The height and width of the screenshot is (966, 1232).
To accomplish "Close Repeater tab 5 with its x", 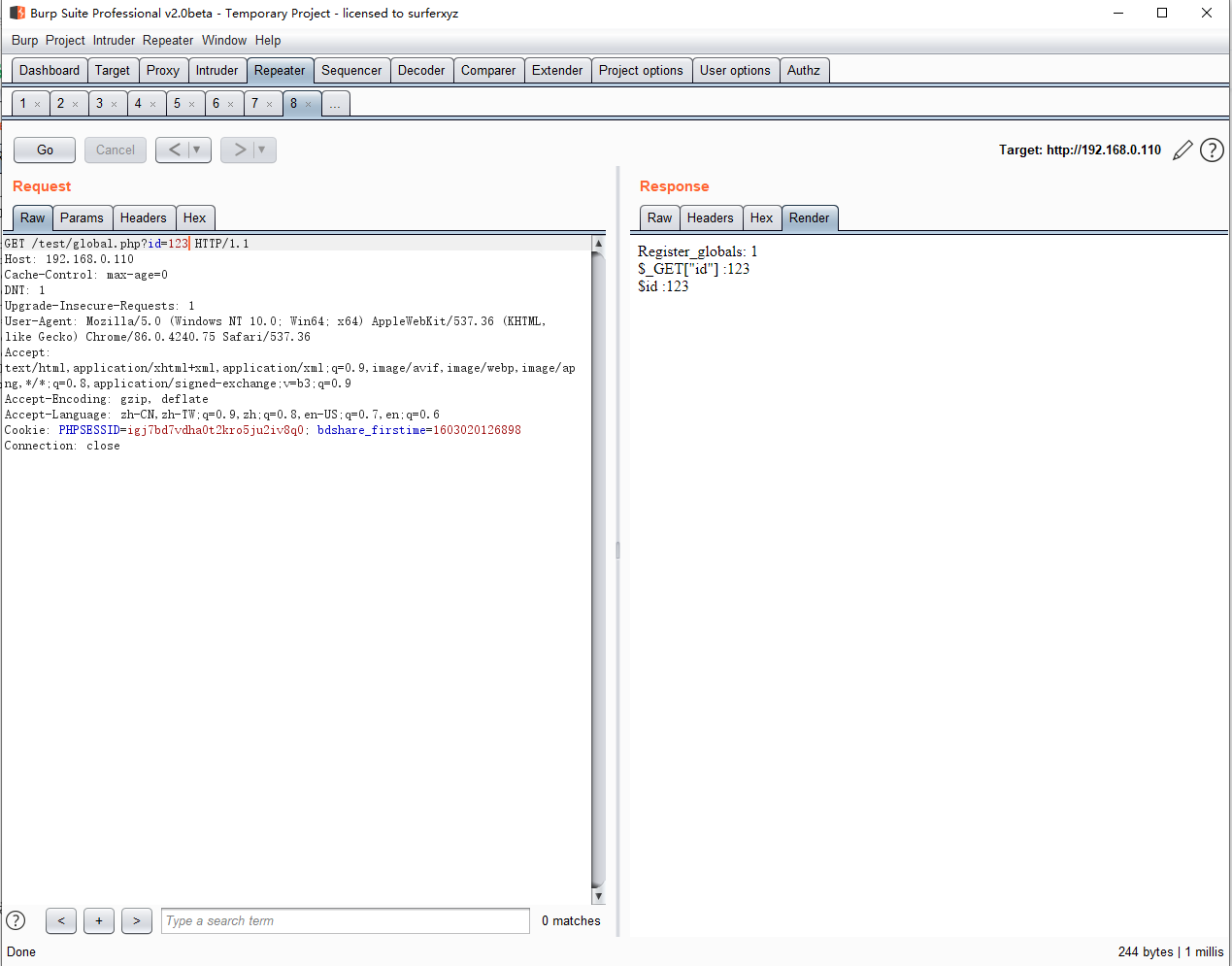I will pos(191,104).
